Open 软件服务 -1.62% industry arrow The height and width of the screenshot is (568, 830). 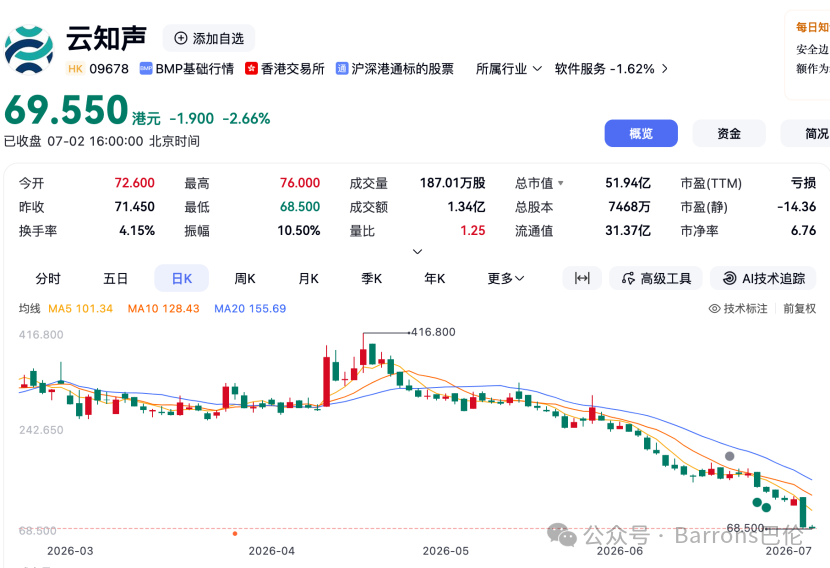665,69
